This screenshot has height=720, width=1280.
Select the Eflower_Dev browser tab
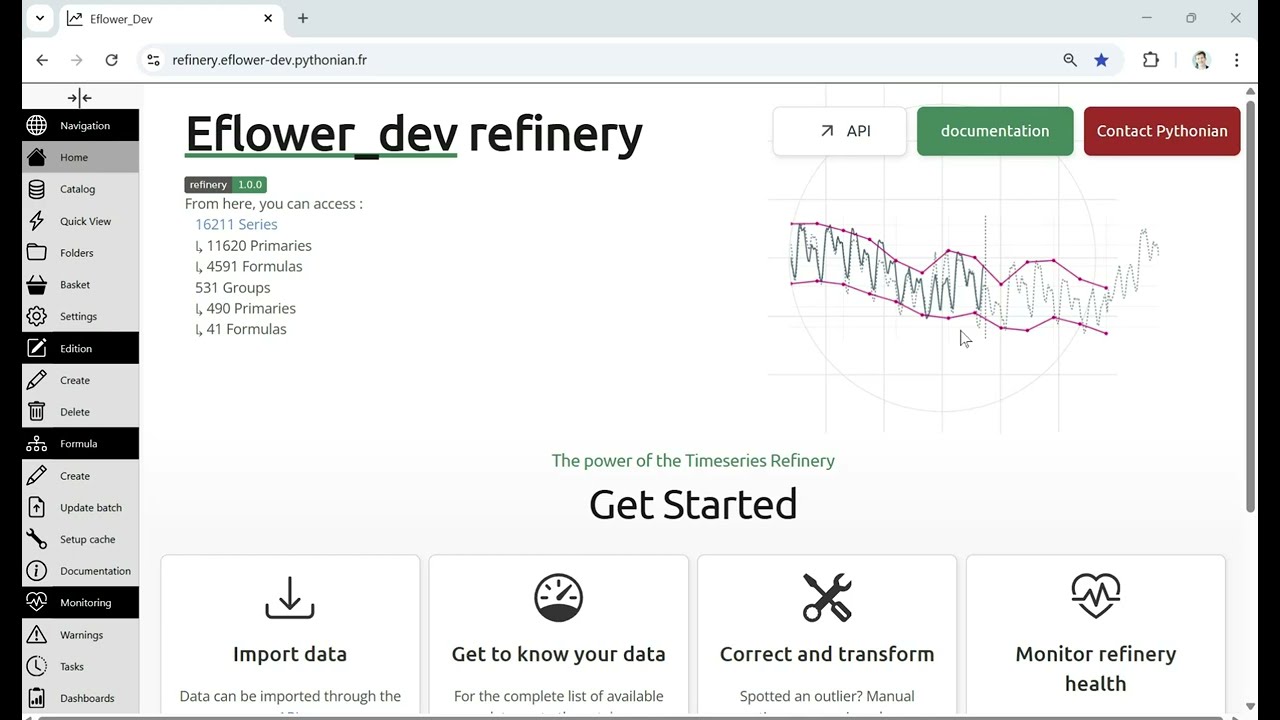tap(171, 19)
